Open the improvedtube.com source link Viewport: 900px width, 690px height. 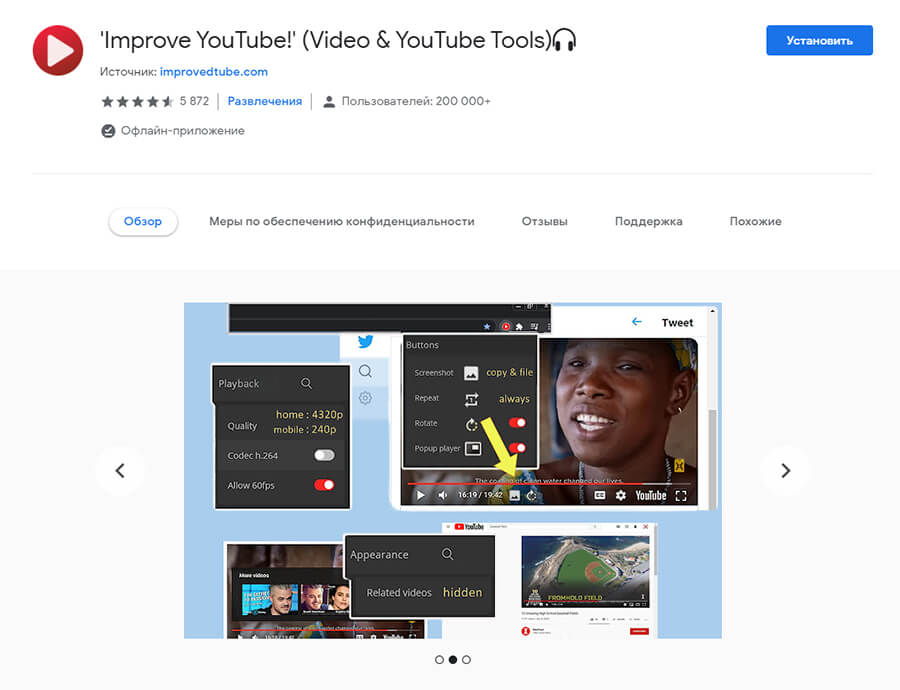(x=213, y=72)
